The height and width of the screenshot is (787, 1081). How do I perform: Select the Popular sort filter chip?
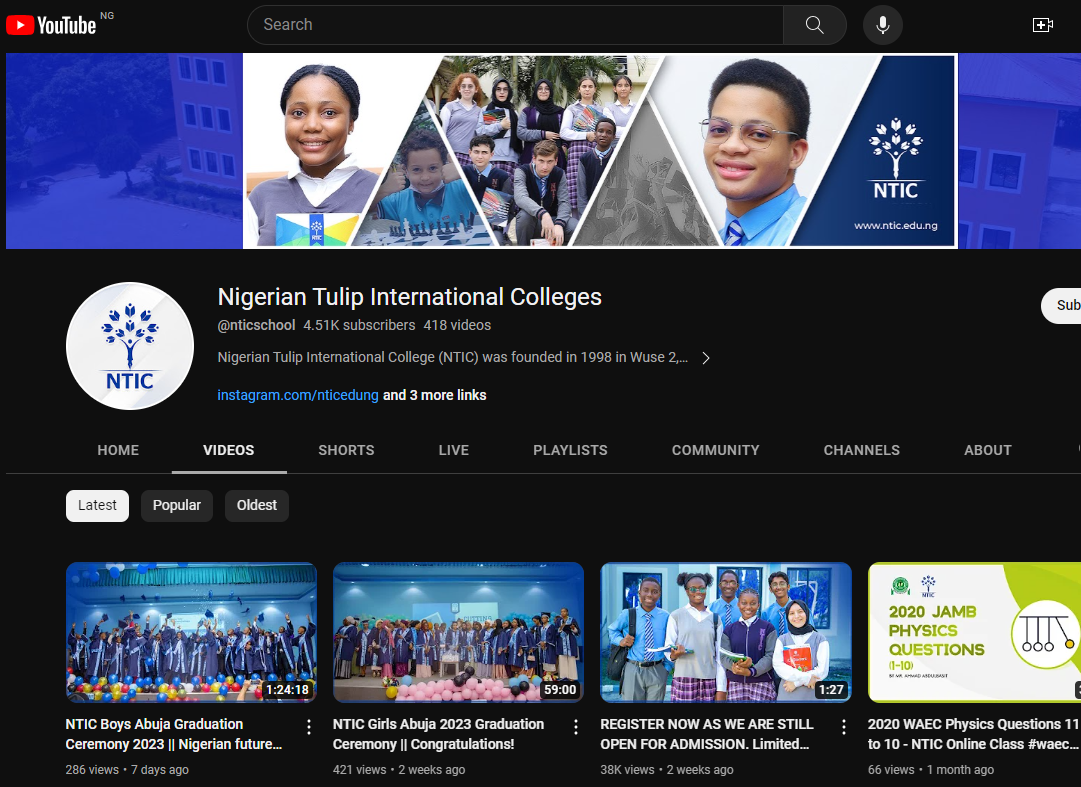(177, 505)
